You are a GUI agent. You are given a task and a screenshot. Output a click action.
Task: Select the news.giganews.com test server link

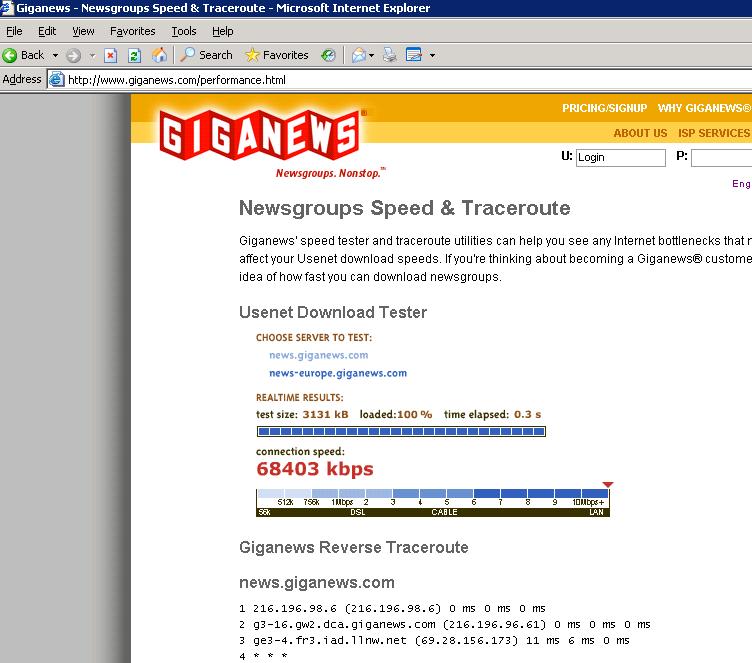click(318, 355)
